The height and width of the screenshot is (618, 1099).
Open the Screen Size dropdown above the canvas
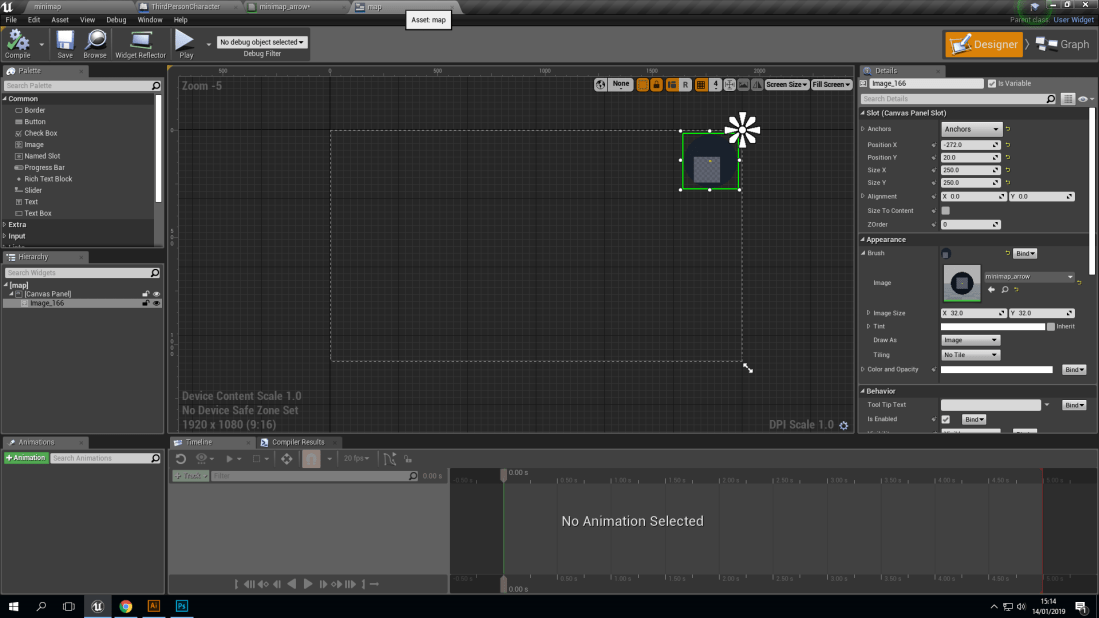[786, 85]
